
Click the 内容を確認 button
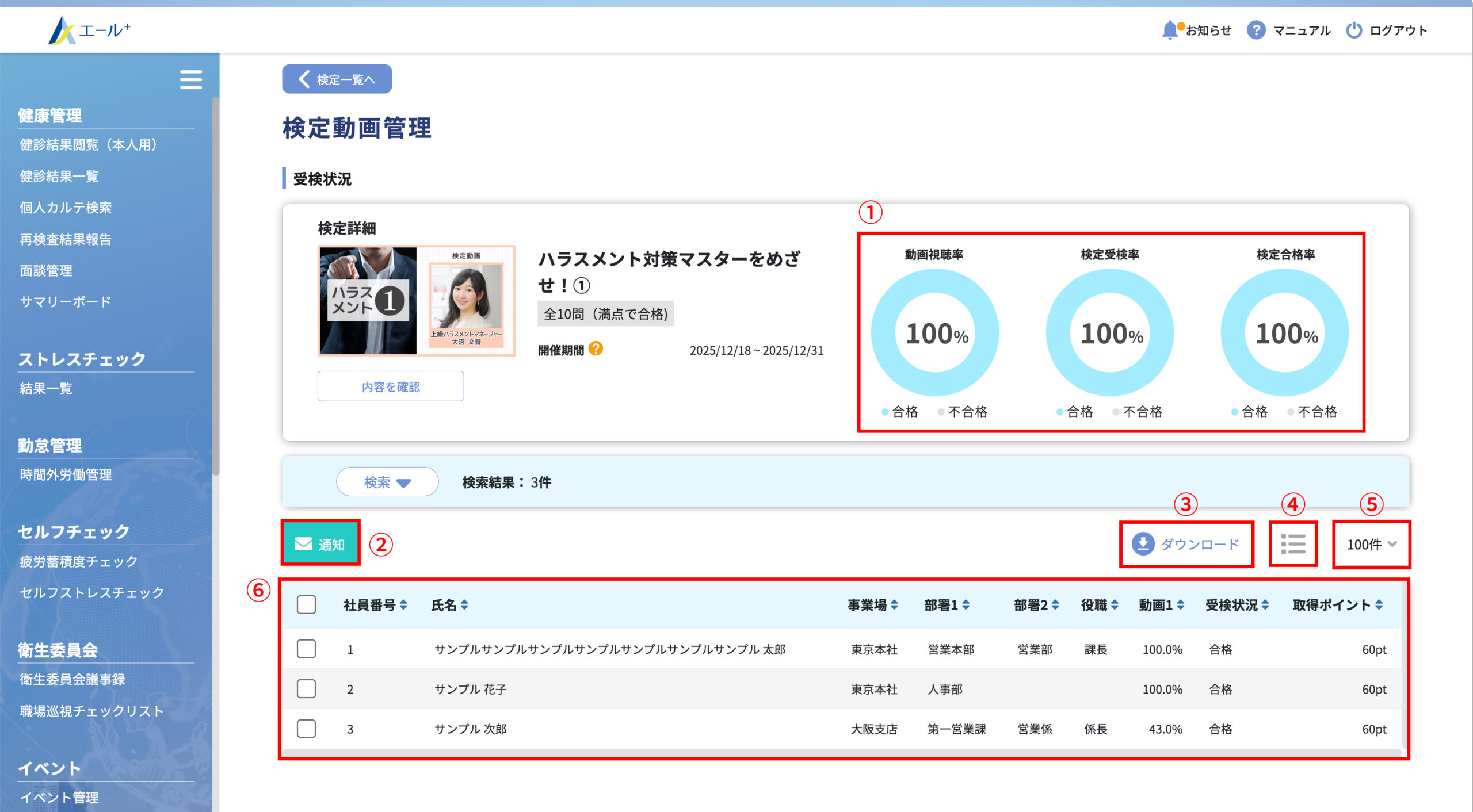391,386
